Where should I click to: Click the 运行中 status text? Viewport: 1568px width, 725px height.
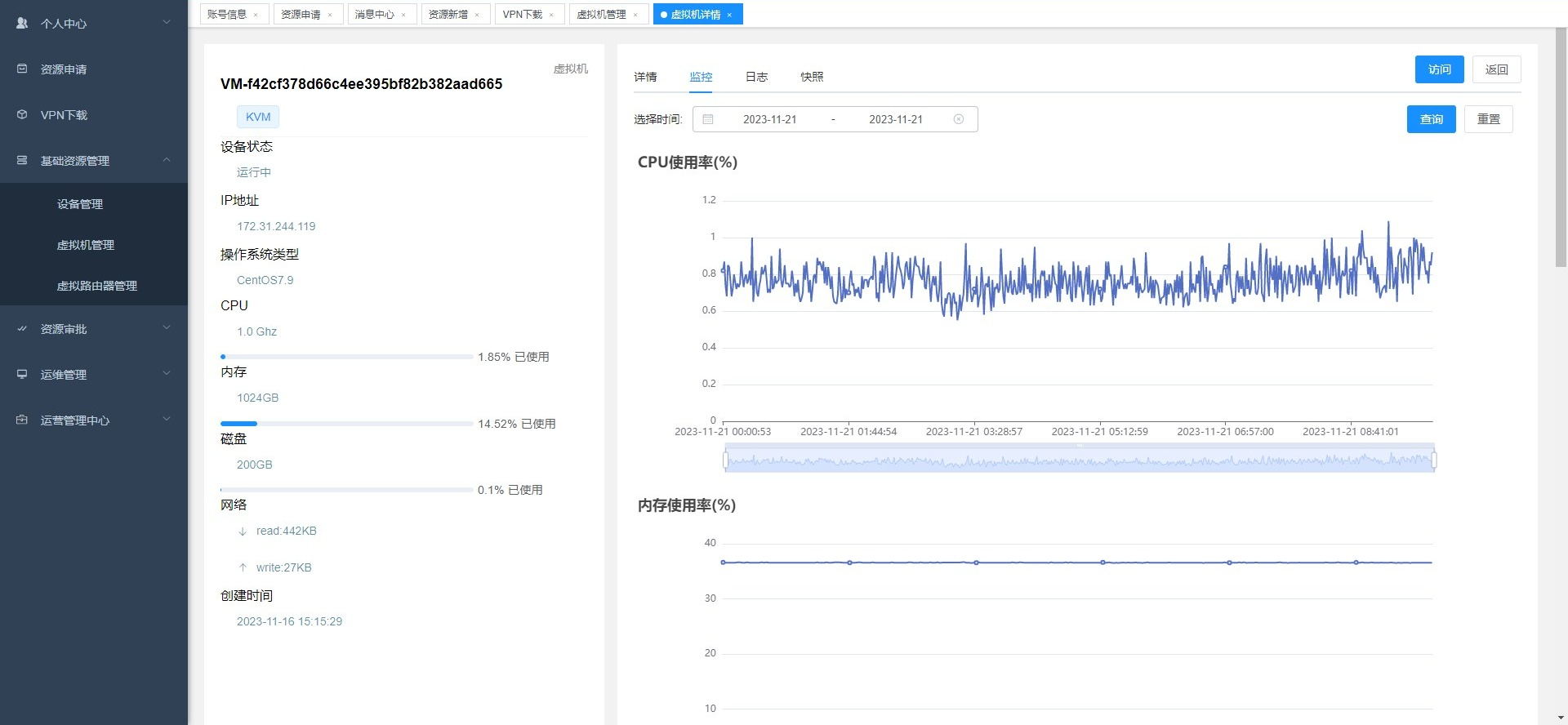254,172
